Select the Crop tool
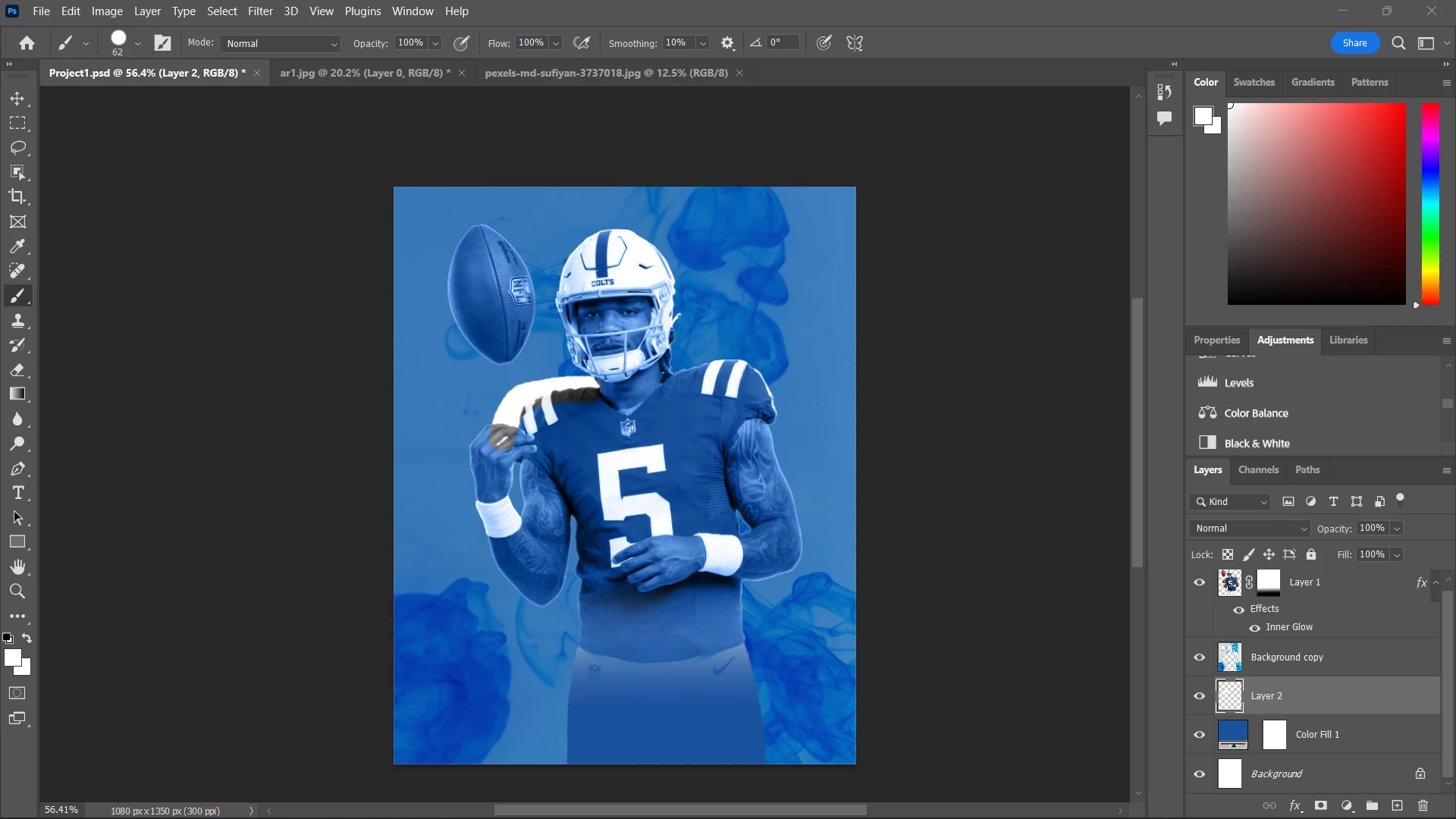The width and height of the screenshot is (1456, 819). [x=17, y=197]
